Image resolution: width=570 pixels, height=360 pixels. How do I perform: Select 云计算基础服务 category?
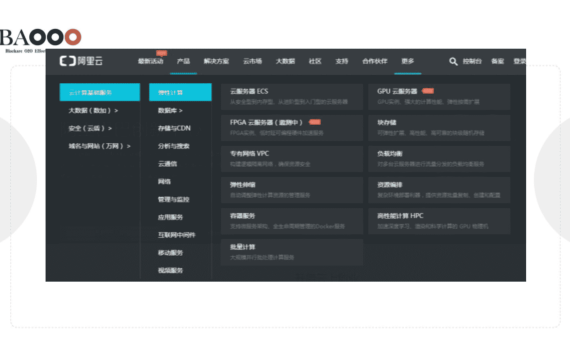coord(100,92)
